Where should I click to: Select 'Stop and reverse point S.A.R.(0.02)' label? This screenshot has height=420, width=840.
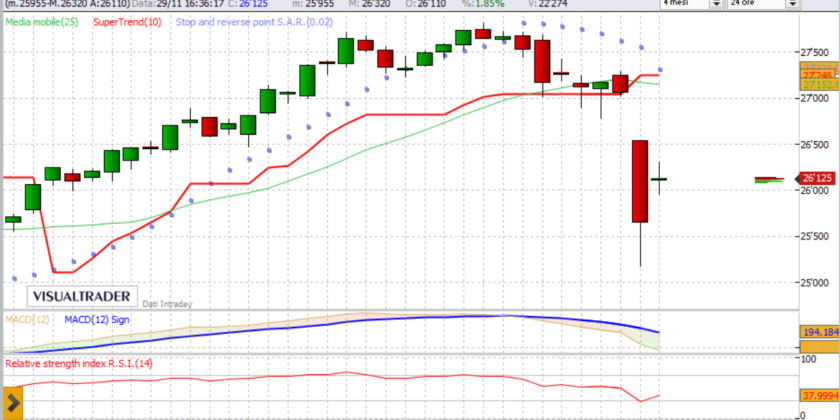(x=254, y=22)
